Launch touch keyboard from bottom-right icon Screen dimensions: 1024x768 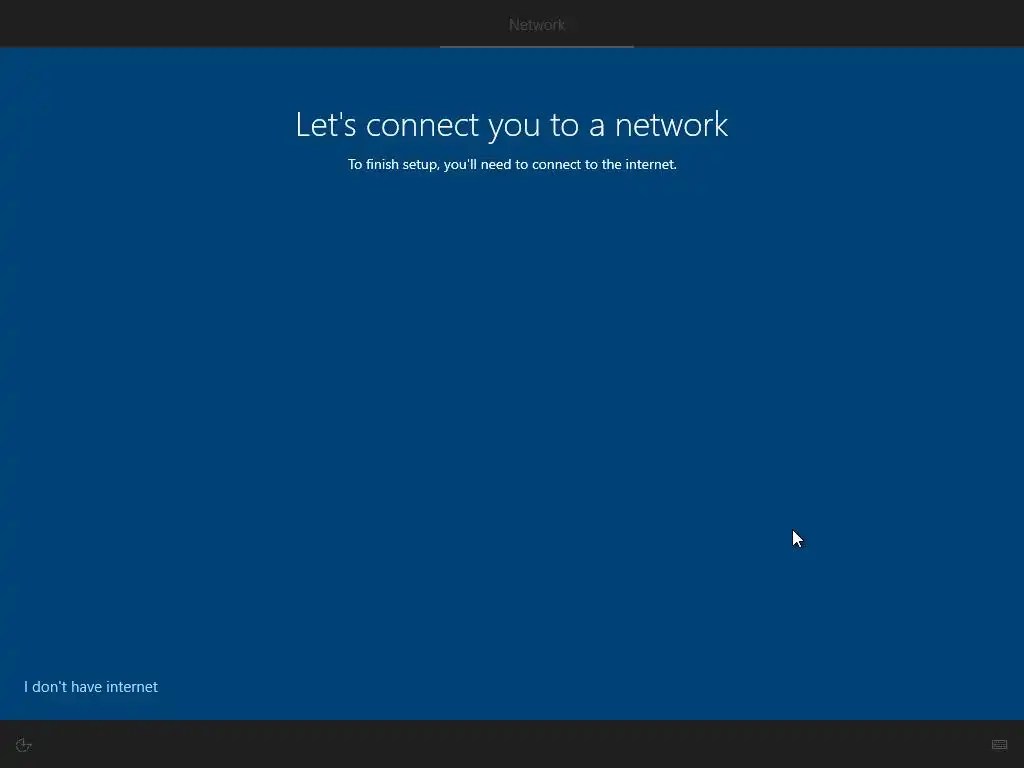(x=999, y=744)
